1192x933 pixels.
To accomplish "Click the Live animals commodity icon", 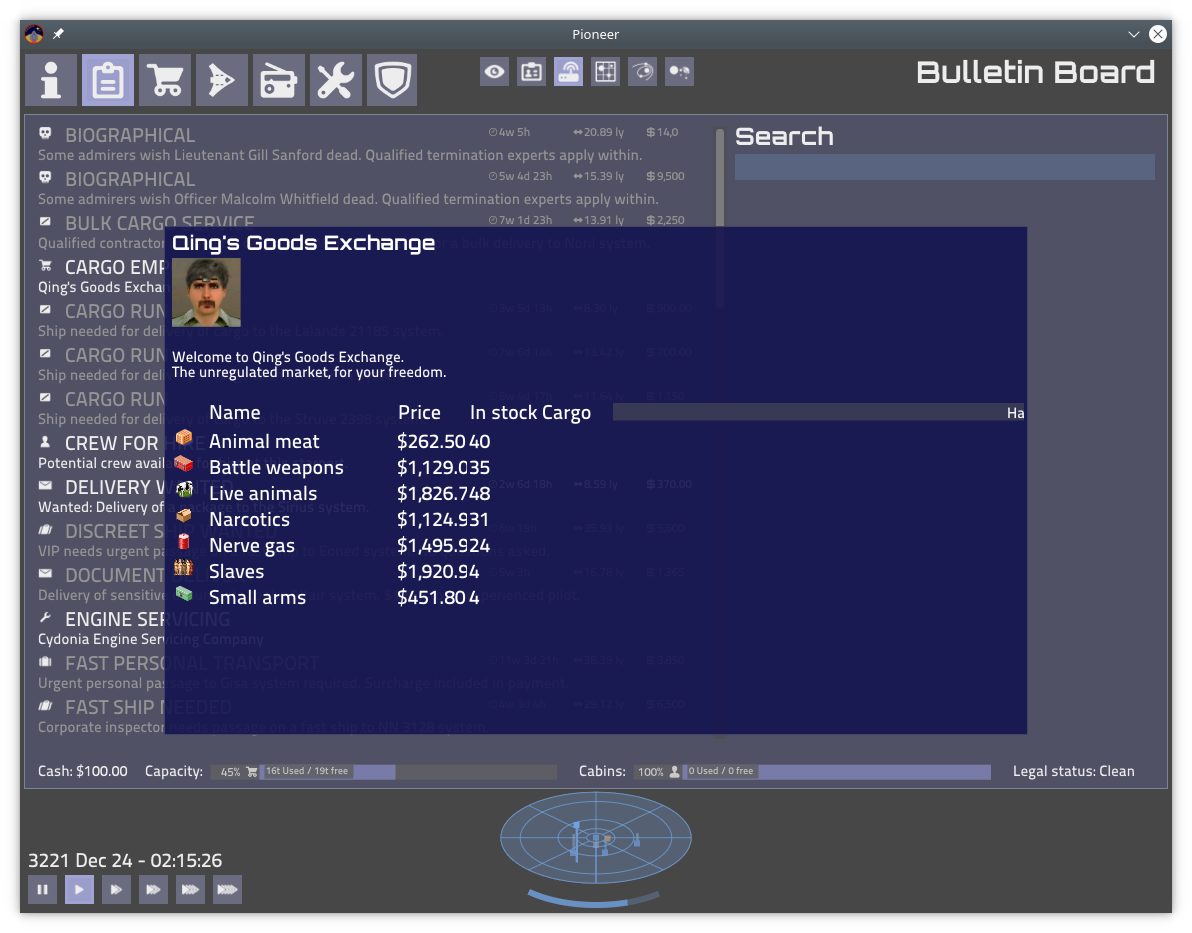I will tap(184, 489).
